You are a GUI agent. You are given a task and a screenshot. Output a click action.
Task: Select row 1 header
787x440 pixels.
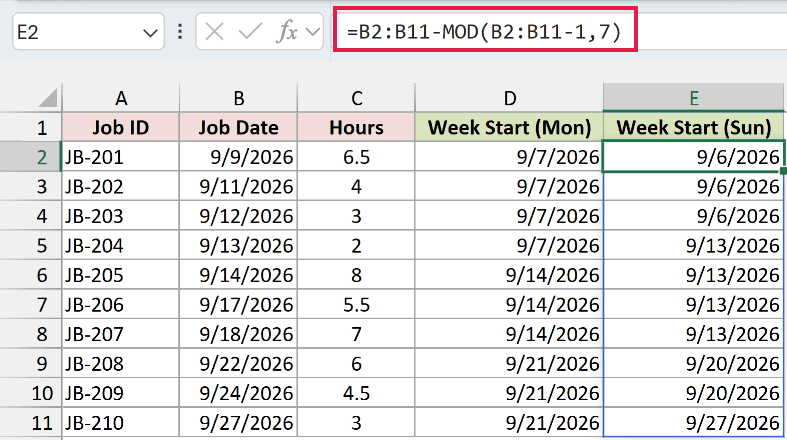pyautogui.click(x=31, y=127)
